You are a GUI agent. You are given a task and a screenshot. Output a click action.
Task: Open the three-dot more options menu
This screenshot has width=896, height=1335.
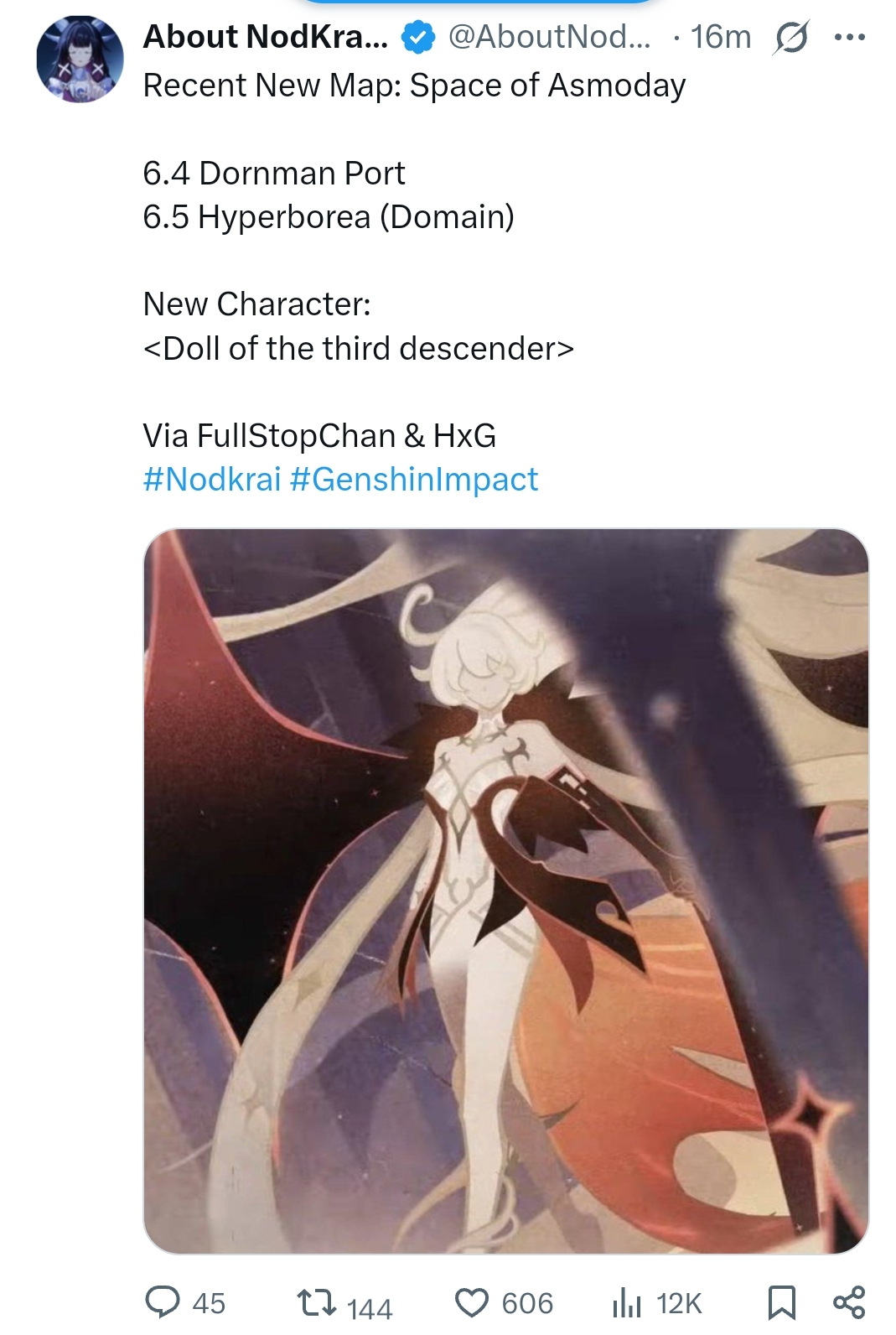pyautogui.click(x=849, y=37)
